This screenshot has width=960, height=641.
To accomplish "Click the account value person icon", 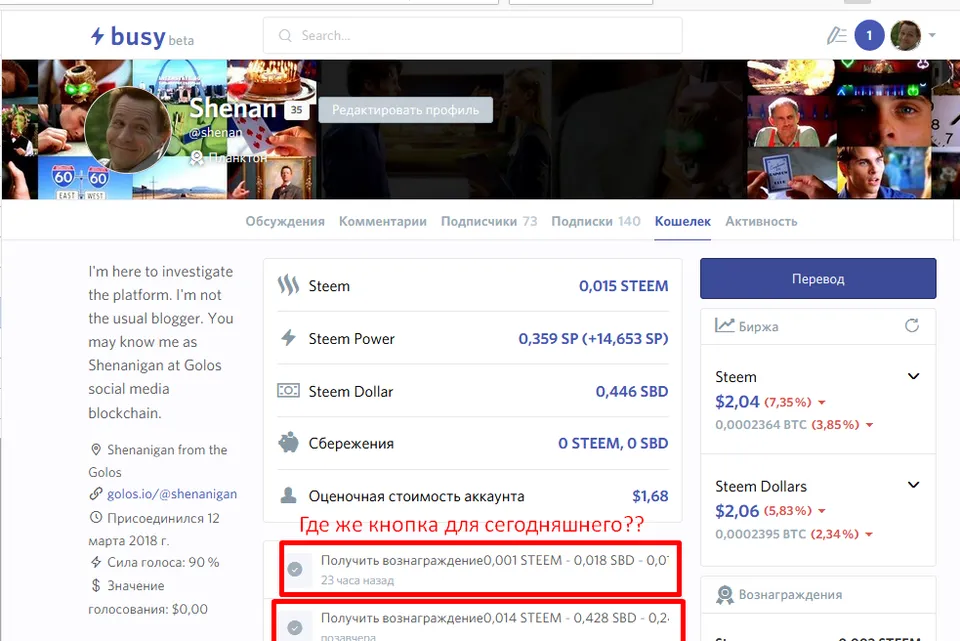I will coord(288,495).
